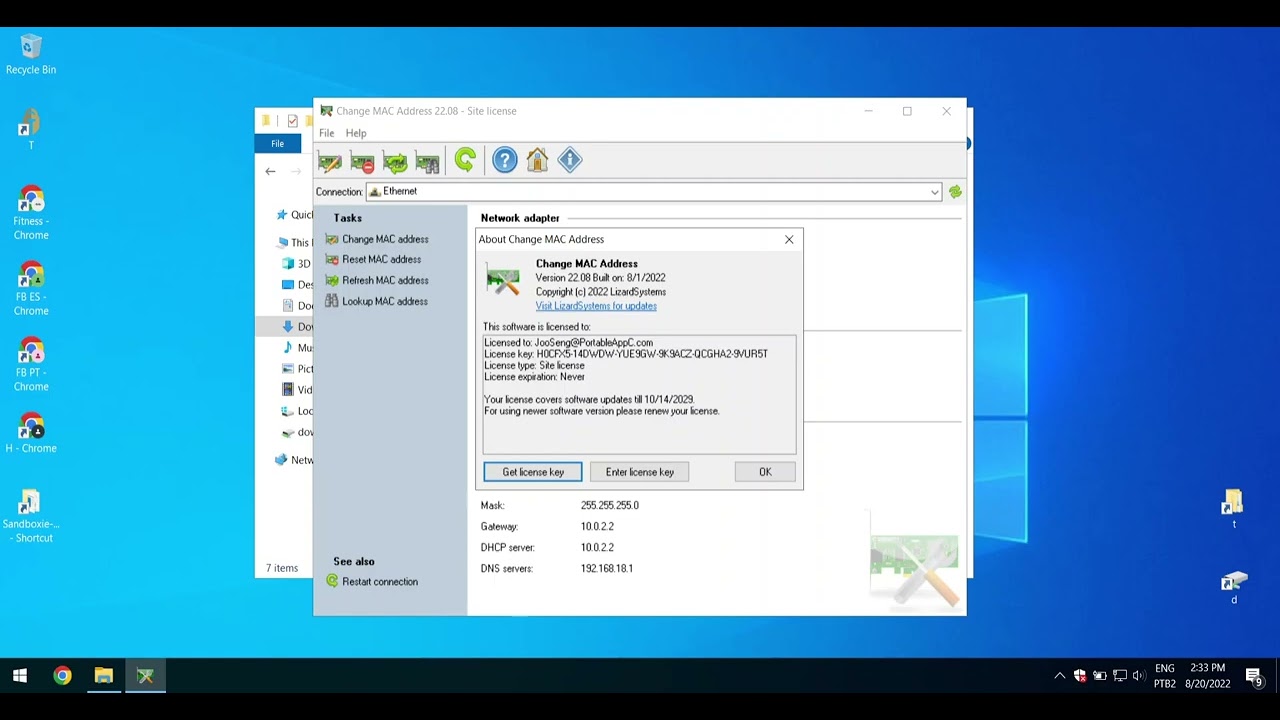1280x720 pixels.
Task: Select the desktop zip folder icon labeled t
Action: click(1233, 508)
